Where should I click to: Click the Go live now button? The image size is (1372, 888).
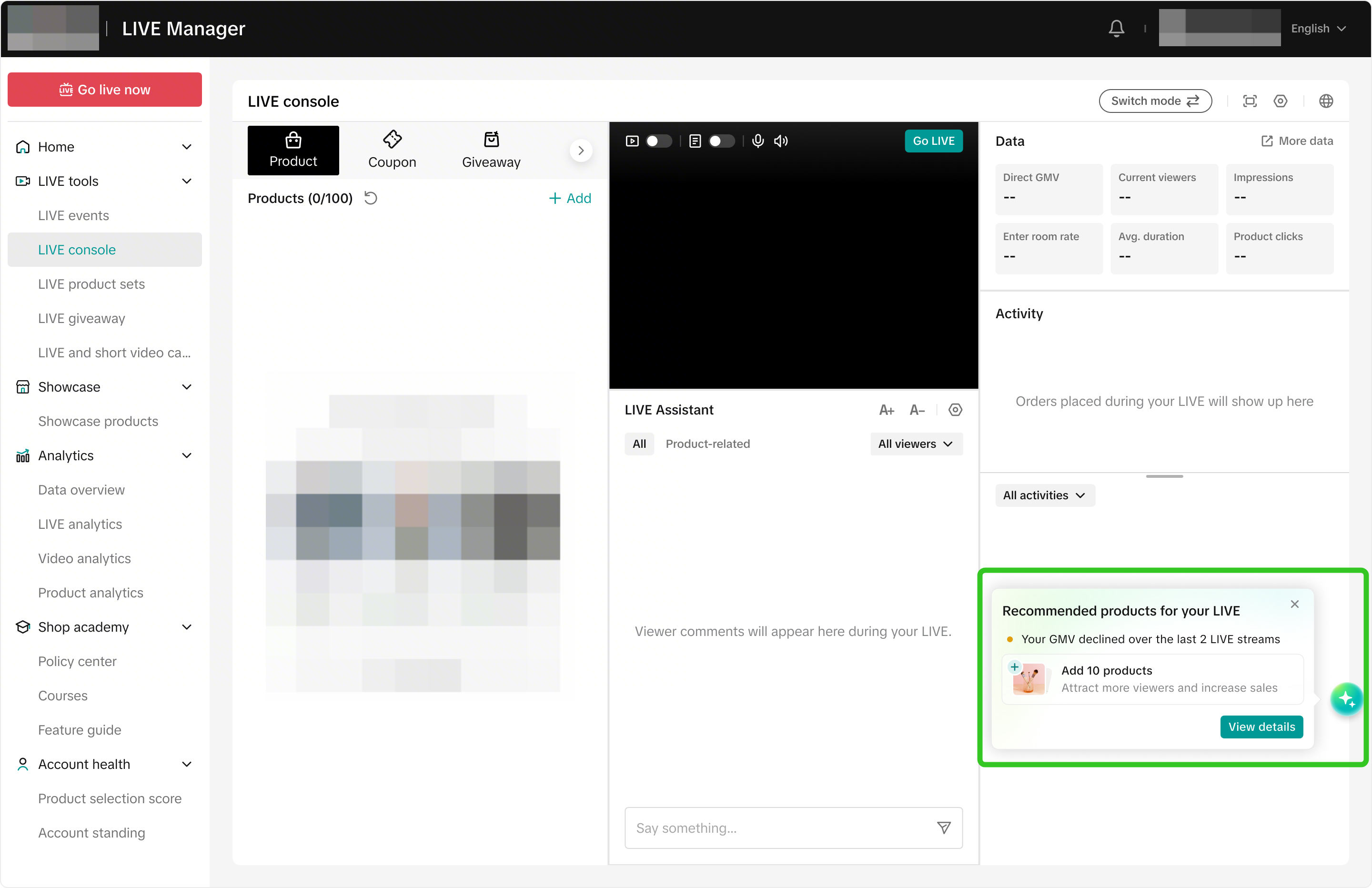point(104,90)
